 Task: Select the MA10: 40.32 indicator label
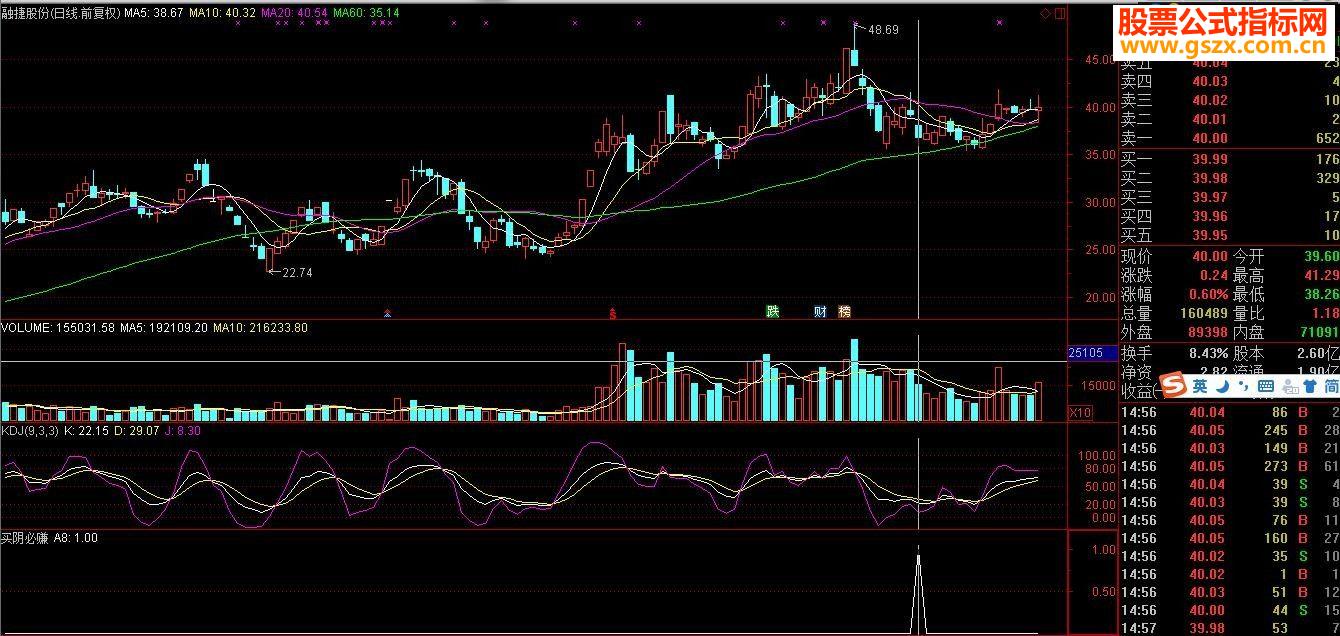pyautogui.click(x=223, y=13)
